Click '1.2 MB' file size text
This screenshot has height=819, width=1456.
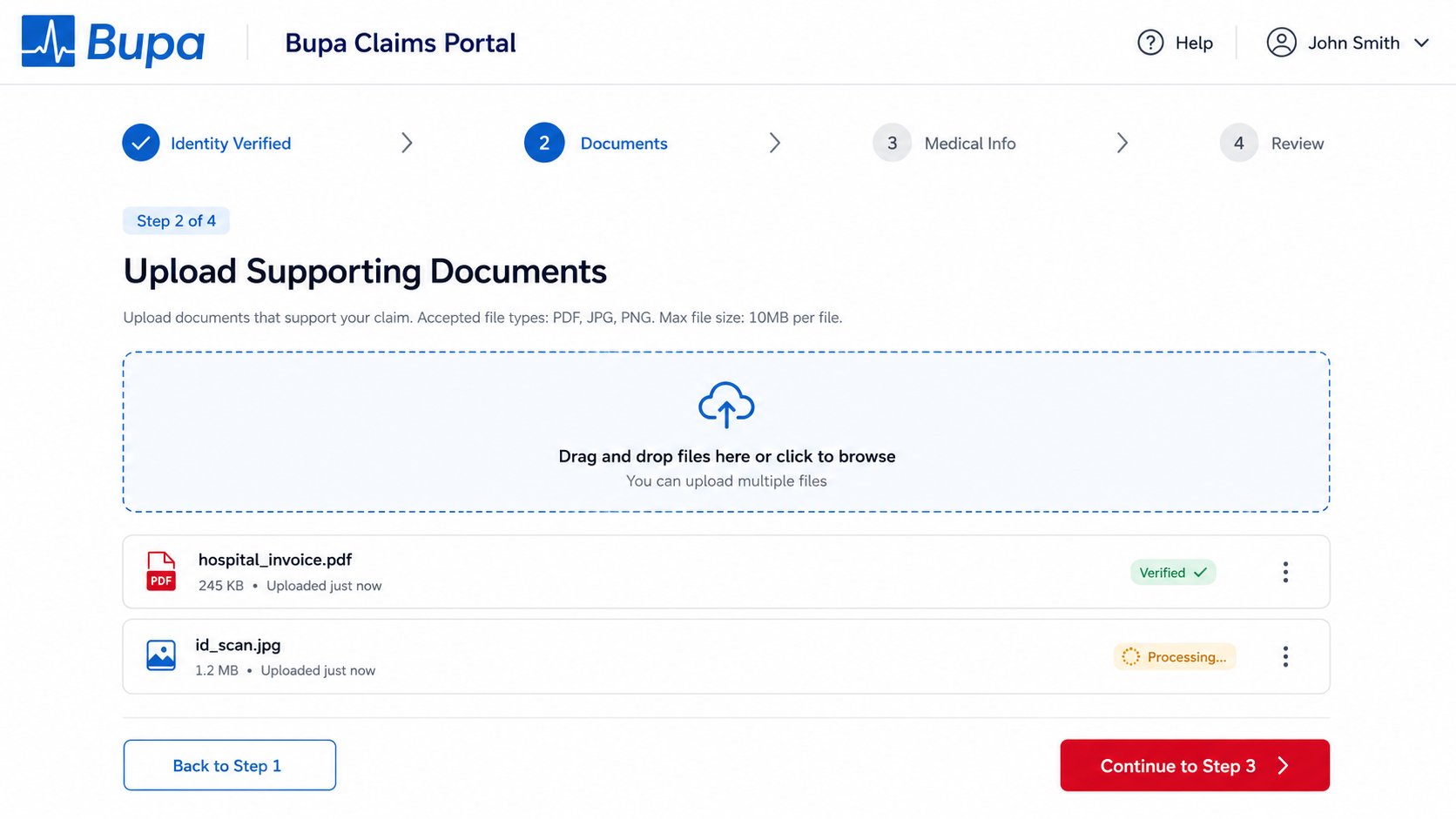point(217,670)
